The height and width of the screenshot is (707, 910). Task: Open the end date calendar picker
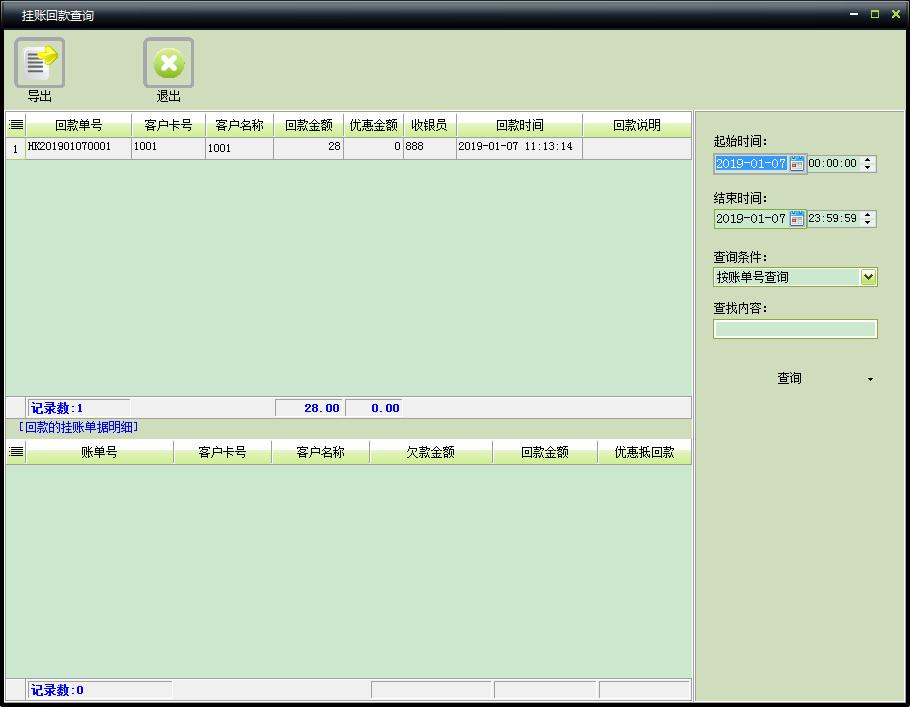[x=797, y=219]
